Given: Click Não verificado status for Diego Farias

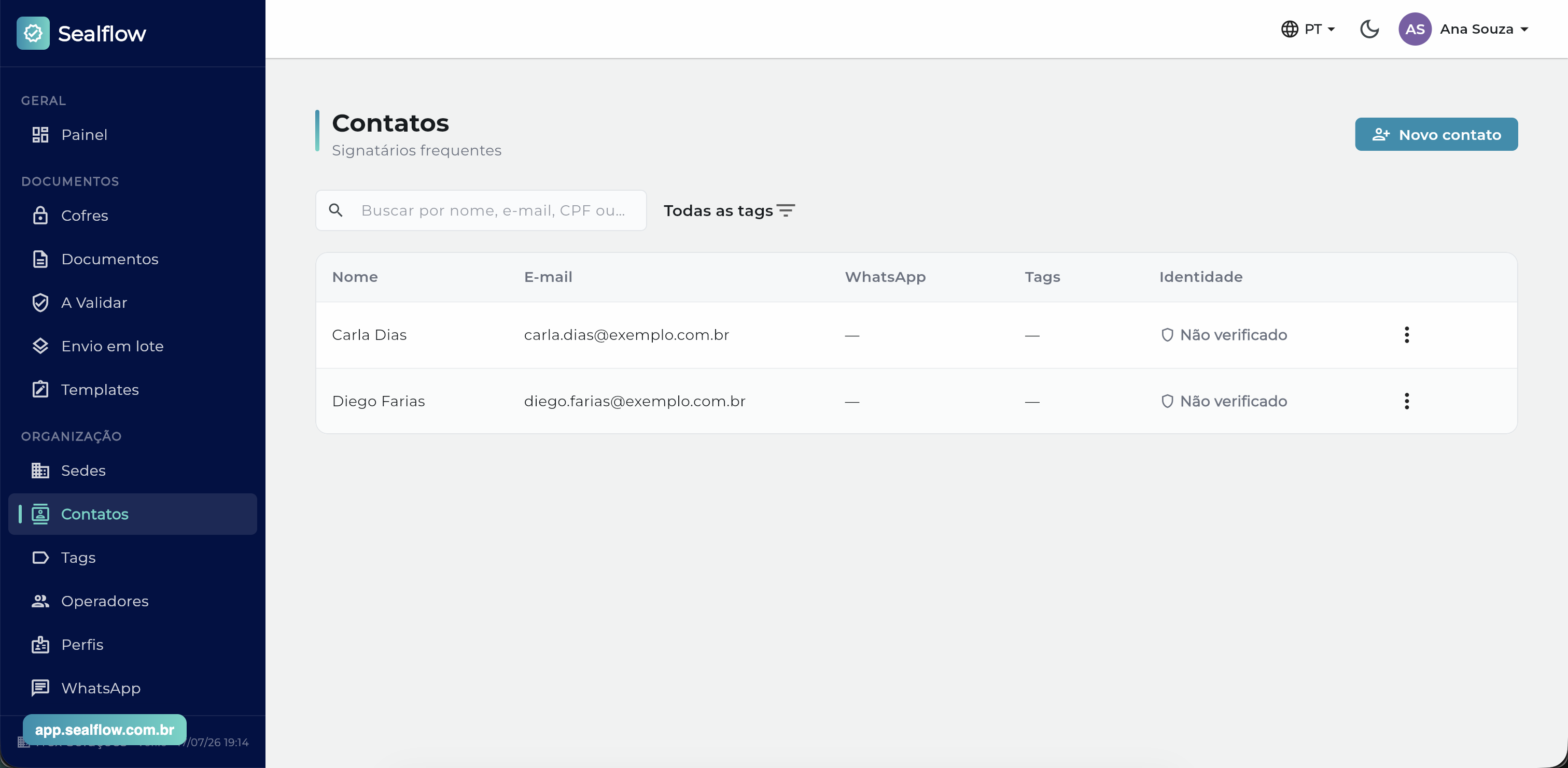Looking at the screenshot, I should pyautogui.click(x=1224, y=401).
